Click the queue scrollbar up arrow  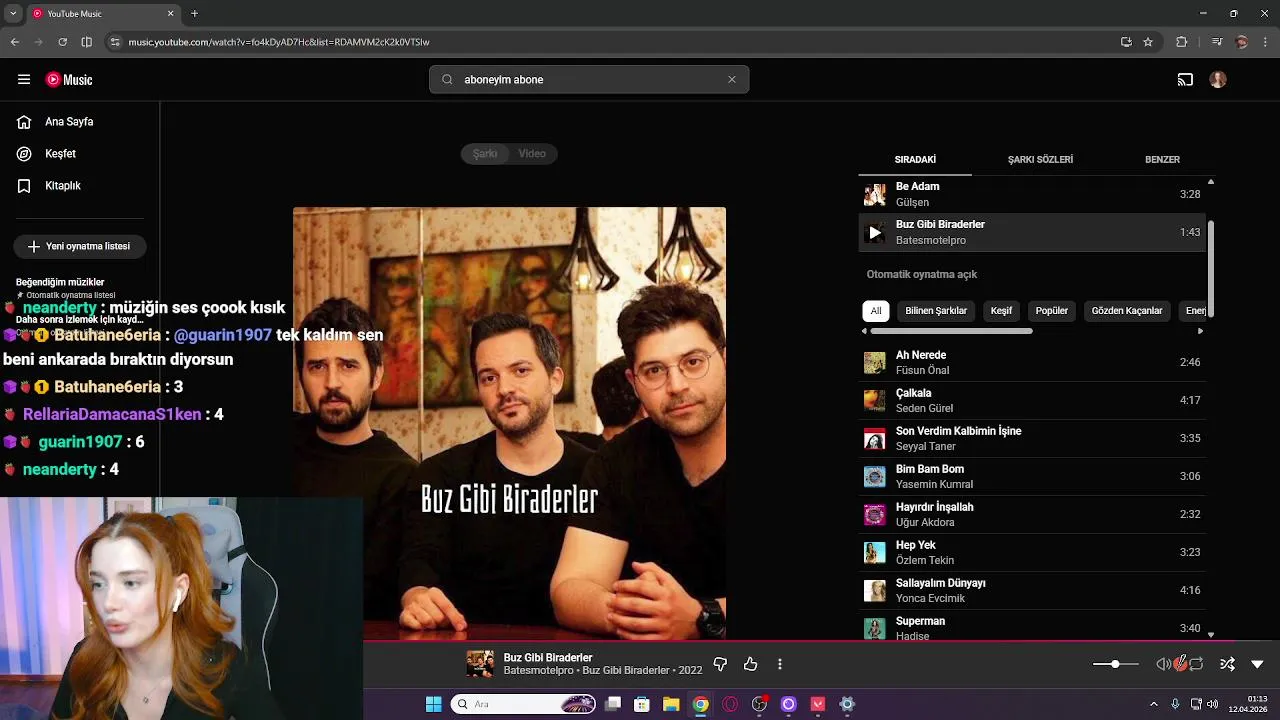1211,182
